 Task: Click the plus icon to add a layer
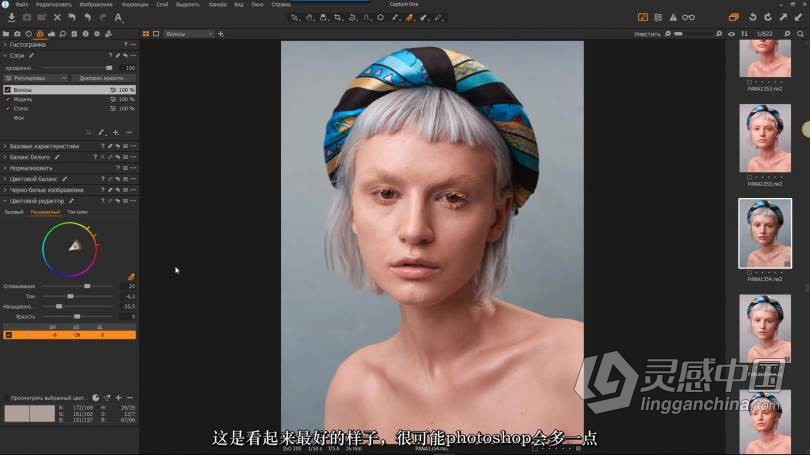pos(116,133)
